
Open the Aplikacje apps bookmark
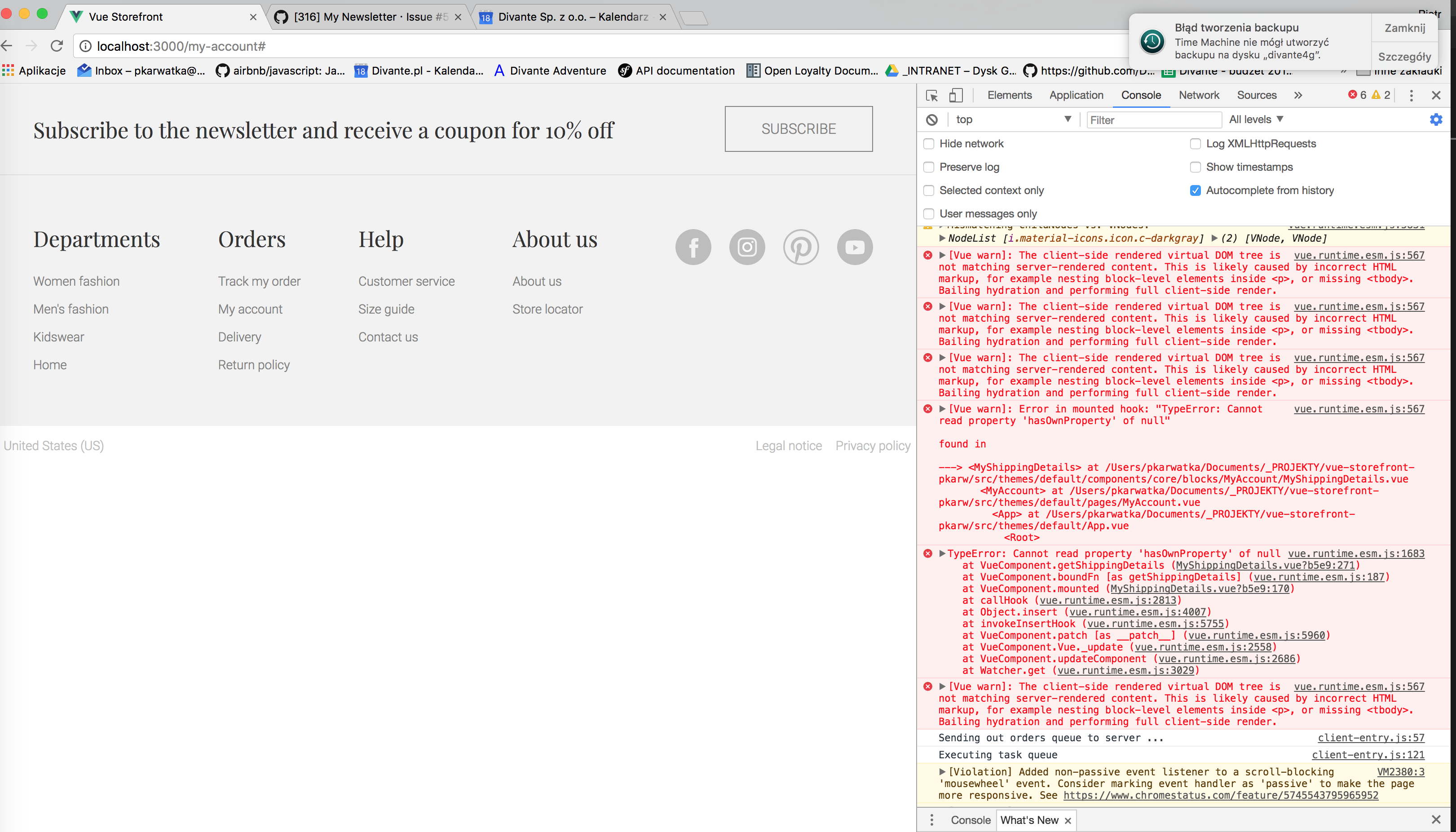click(34, 70)
